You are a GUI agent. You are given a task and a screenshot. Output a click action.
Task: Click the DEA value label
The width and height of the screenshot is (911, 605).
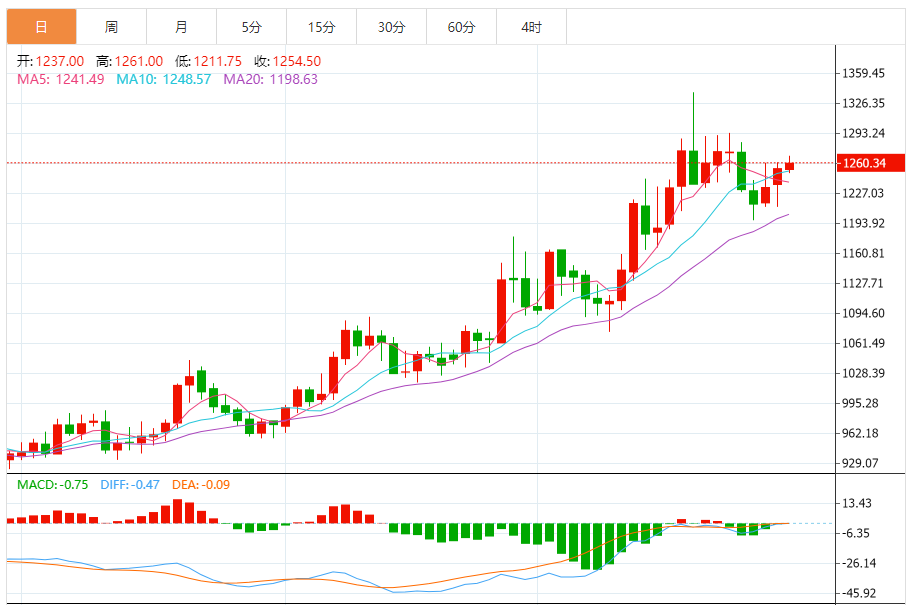point(201,485)
